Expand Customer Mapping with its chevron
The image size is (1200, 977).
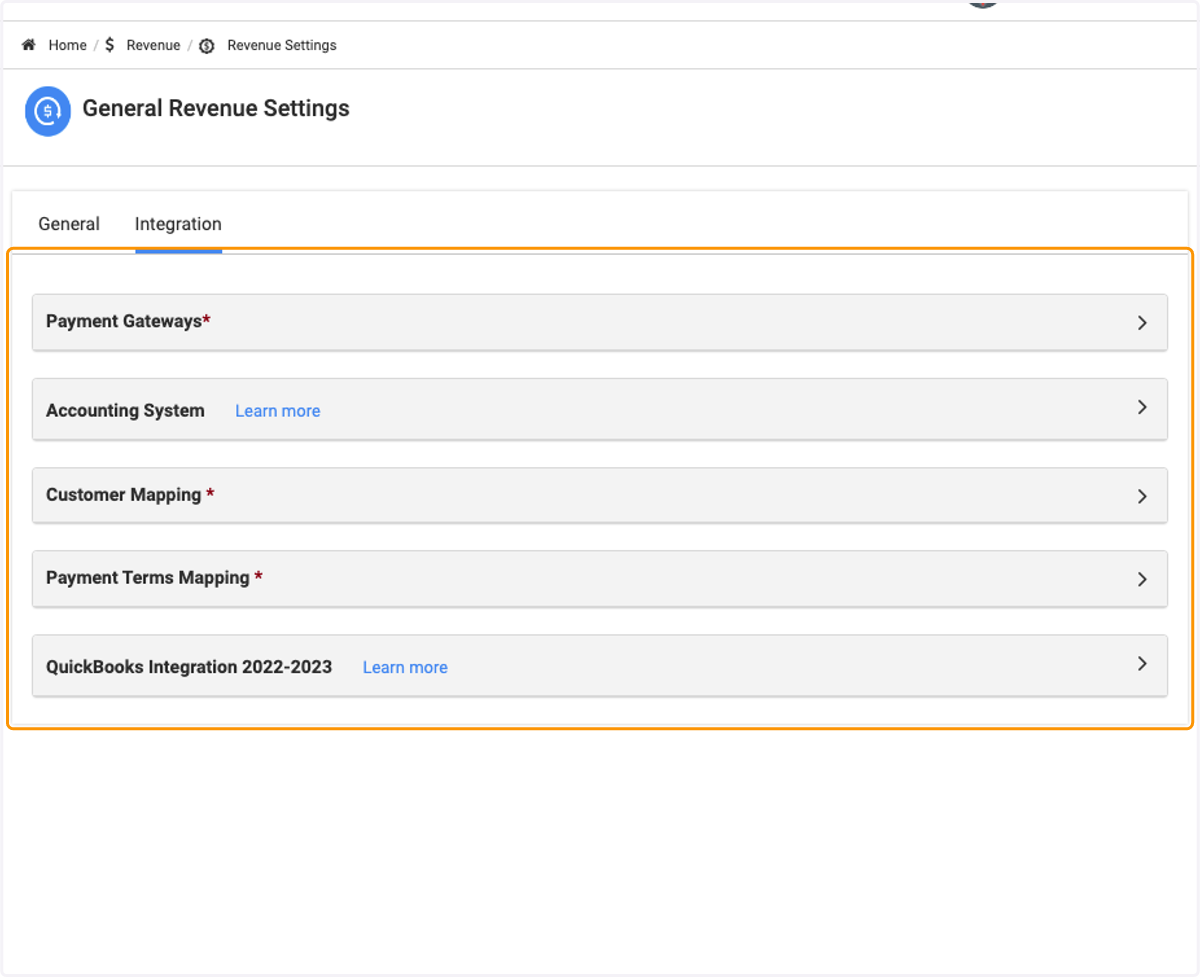coord(1142,496)
